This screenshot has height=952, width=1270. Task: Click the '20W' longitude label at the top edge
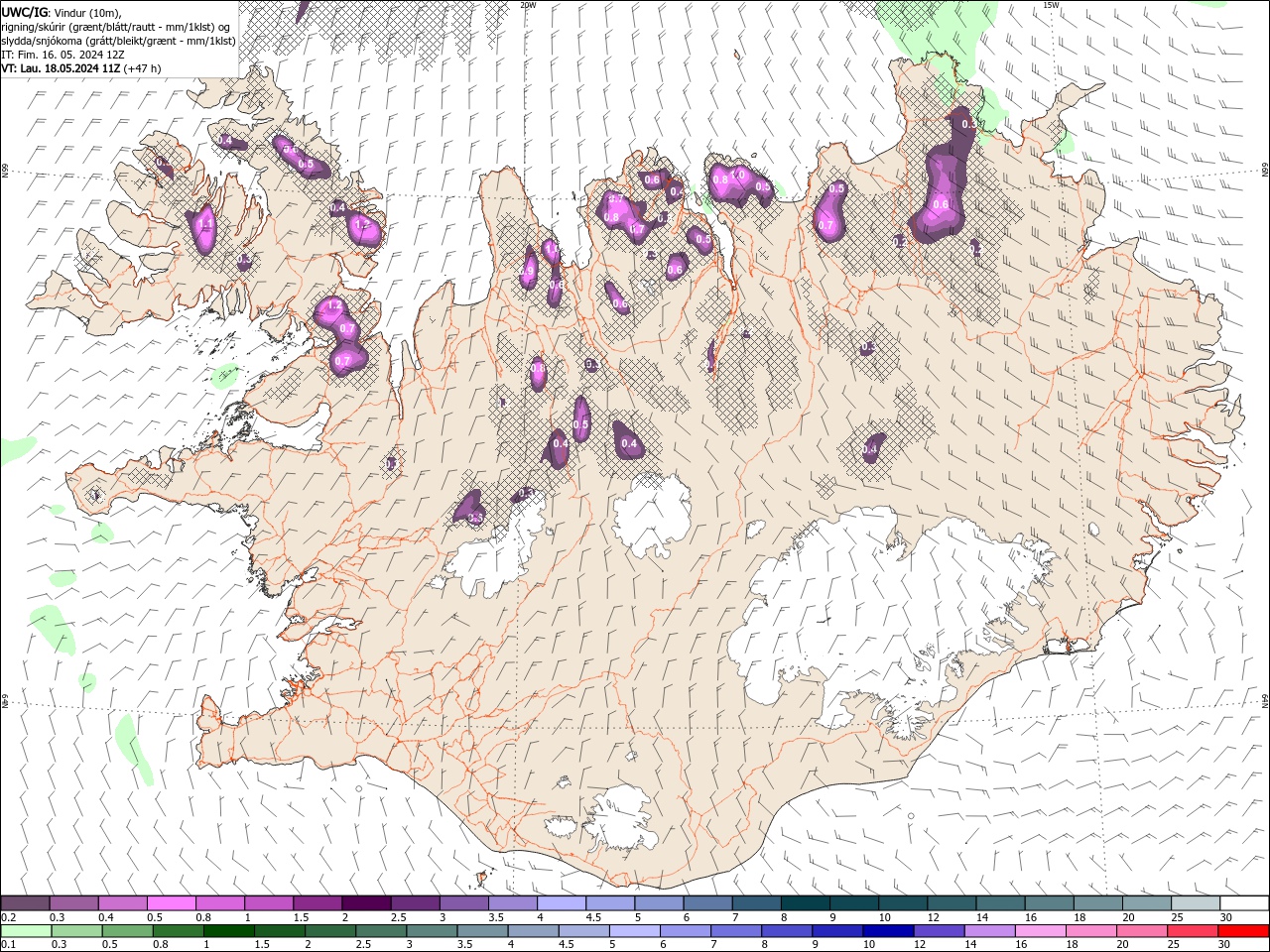point(528,5)
